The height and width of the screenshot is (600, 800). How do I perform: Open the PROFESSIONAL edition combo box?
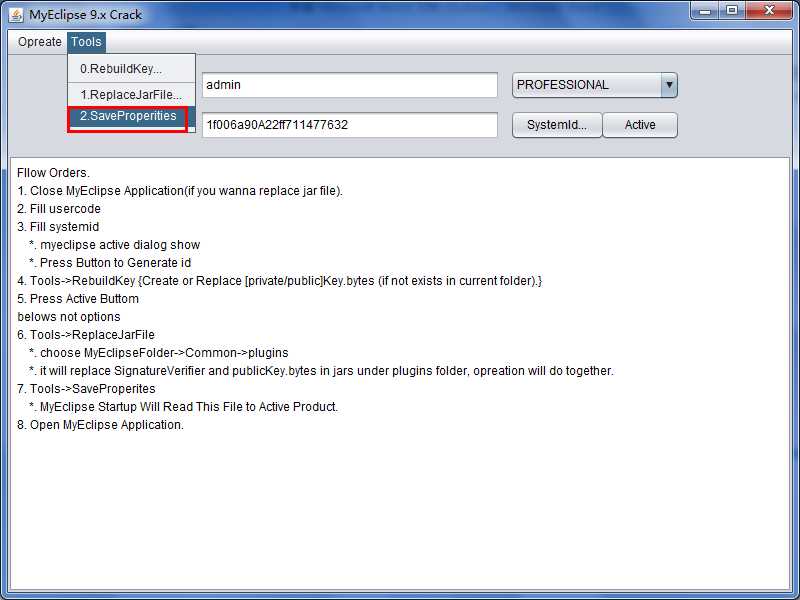[x=595, y=85]
